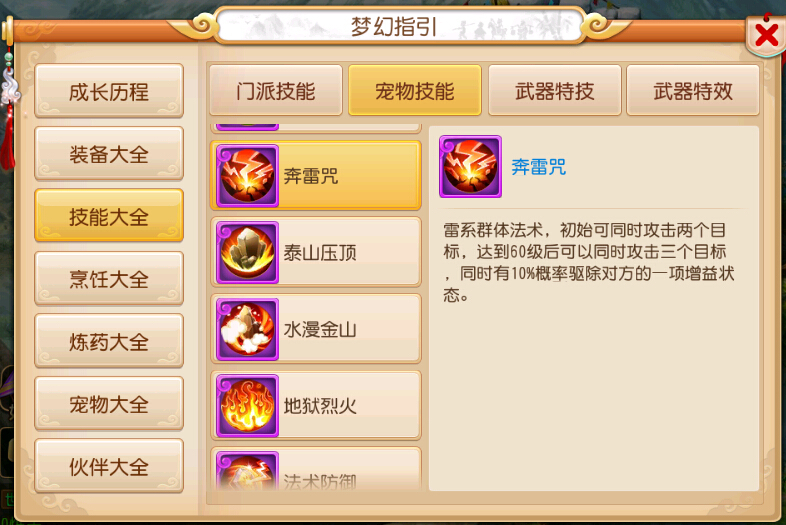Screen dimensions: 786x525
Task: Select the 宠物技能 tab
Action: [415, 90]
